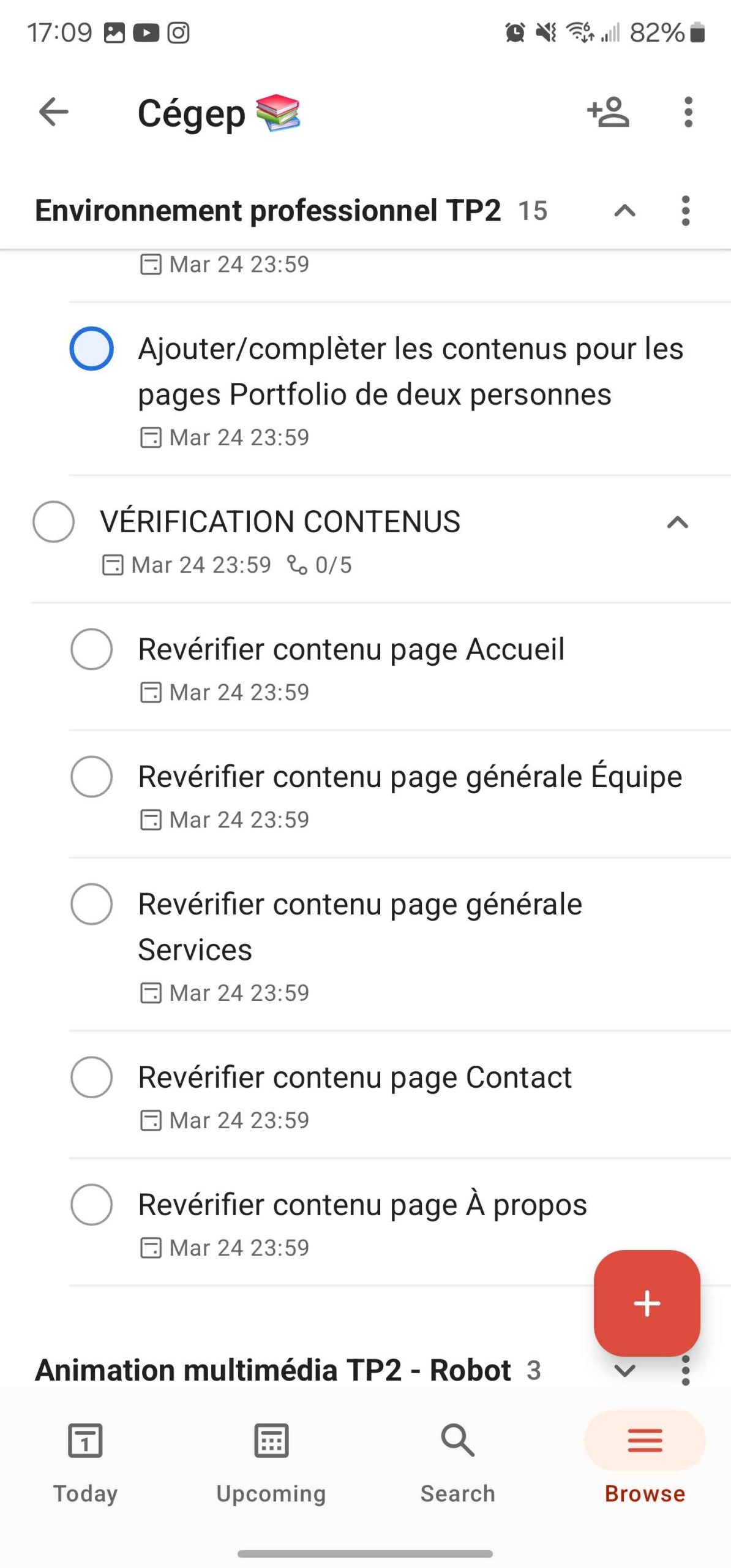Tap the back arrow icon
Viewport: 731px width, 1568px height.
click(x=54, y=112)
